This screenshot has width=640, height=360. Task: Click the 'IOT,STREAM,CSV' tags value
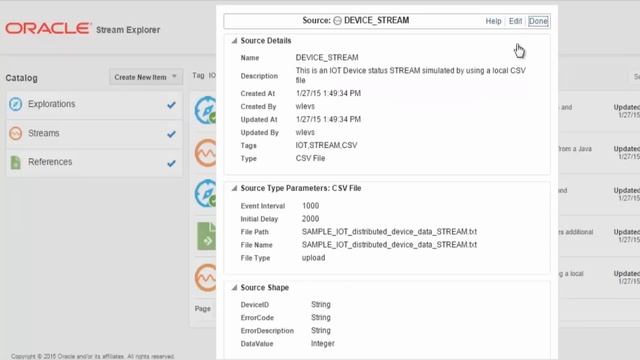point(326,145)
